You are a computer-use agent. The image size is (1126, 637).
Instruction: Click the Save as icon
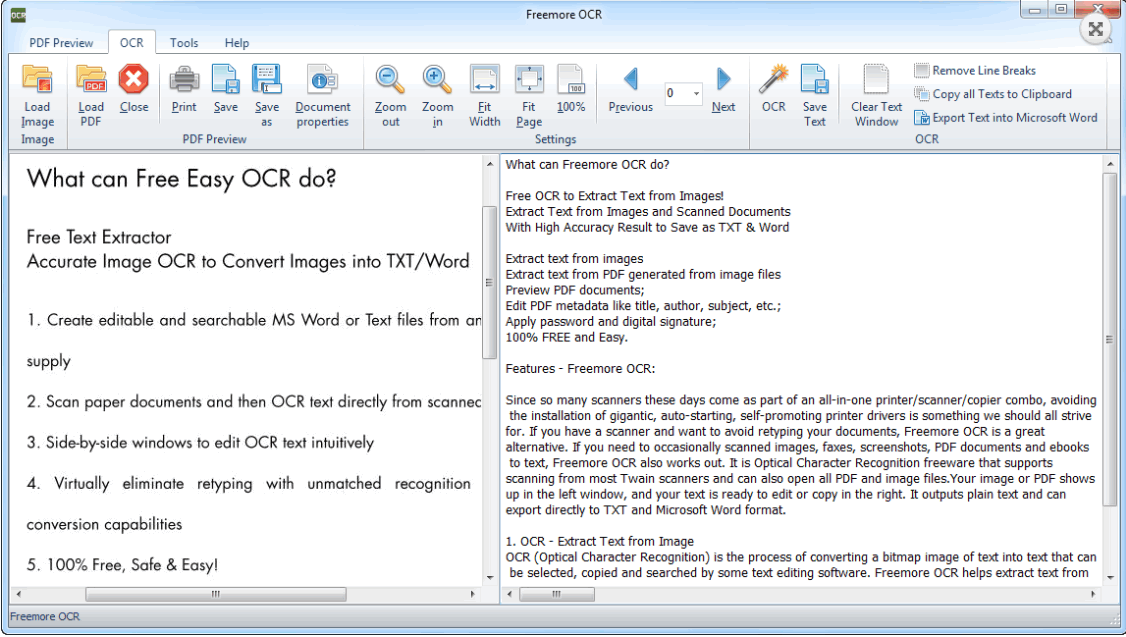266,79
